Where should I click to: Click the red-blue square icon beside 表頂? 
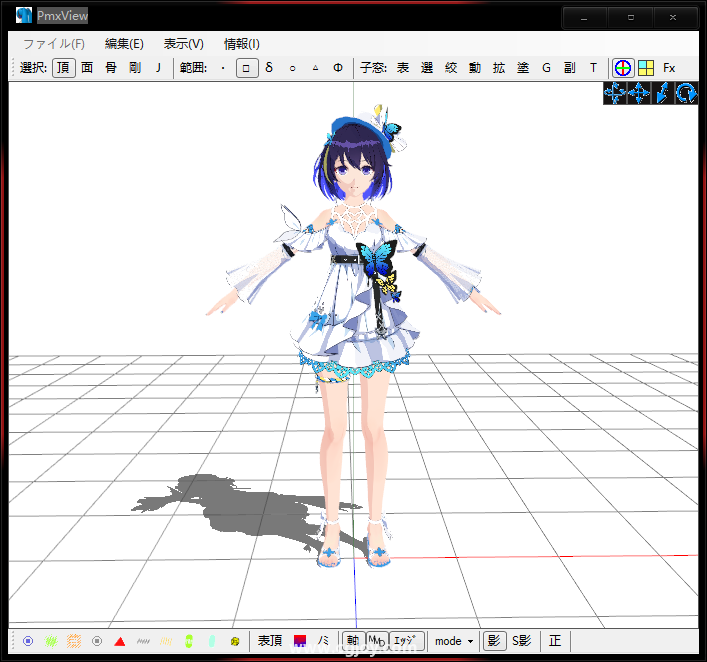299,641
